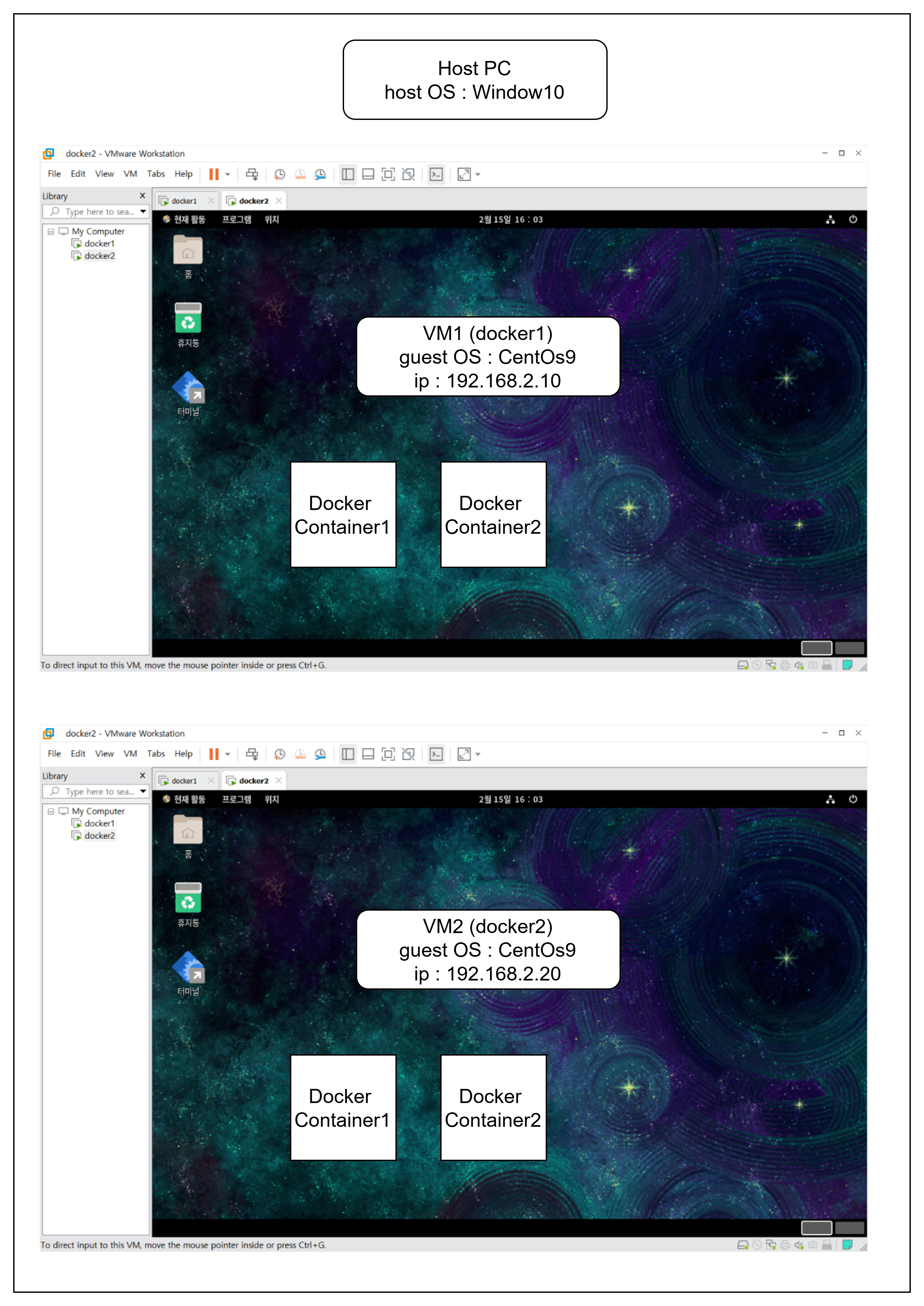The height and width of the screenshot is (1306, 924).
Task: Collapse My Computer tree in VM2 window library
Action: coord(51,811)
